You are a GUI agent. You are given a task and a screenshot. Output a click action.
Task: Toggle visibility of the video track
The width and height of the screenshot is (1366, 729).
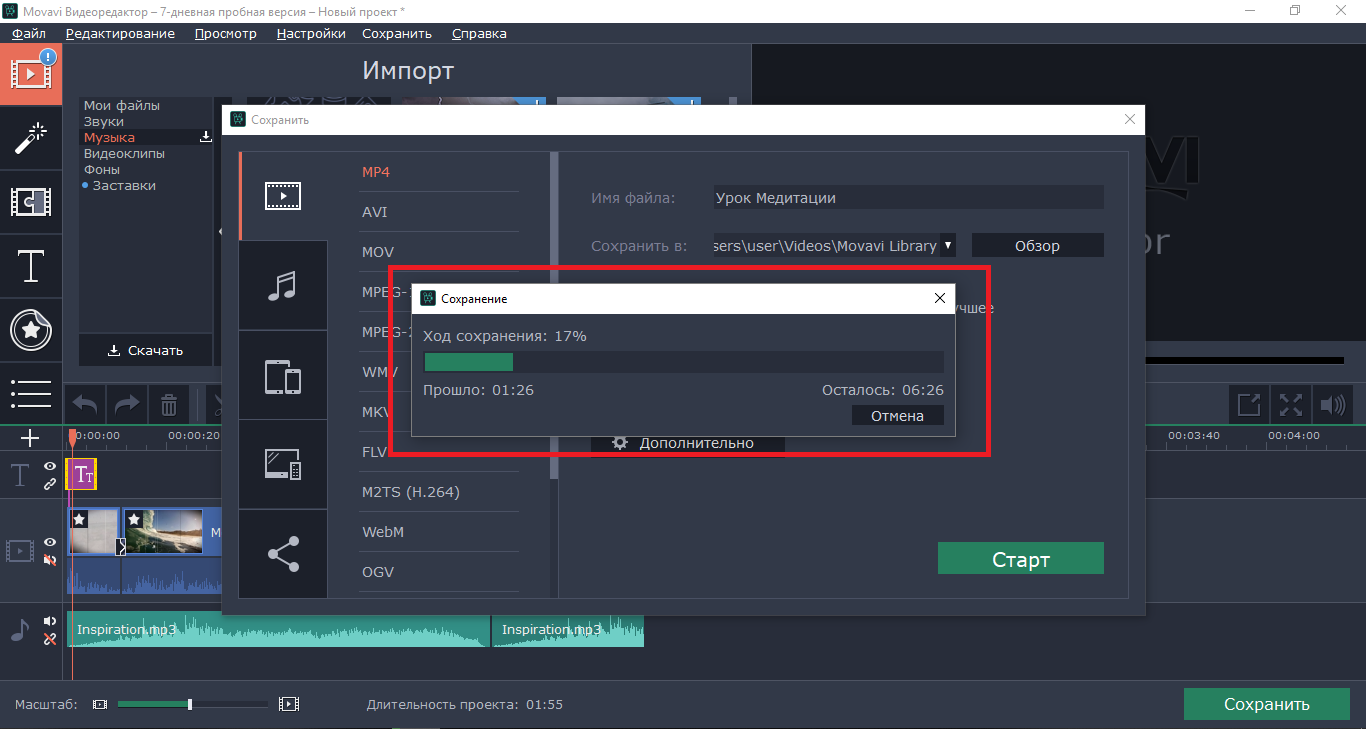coord(50,542)
